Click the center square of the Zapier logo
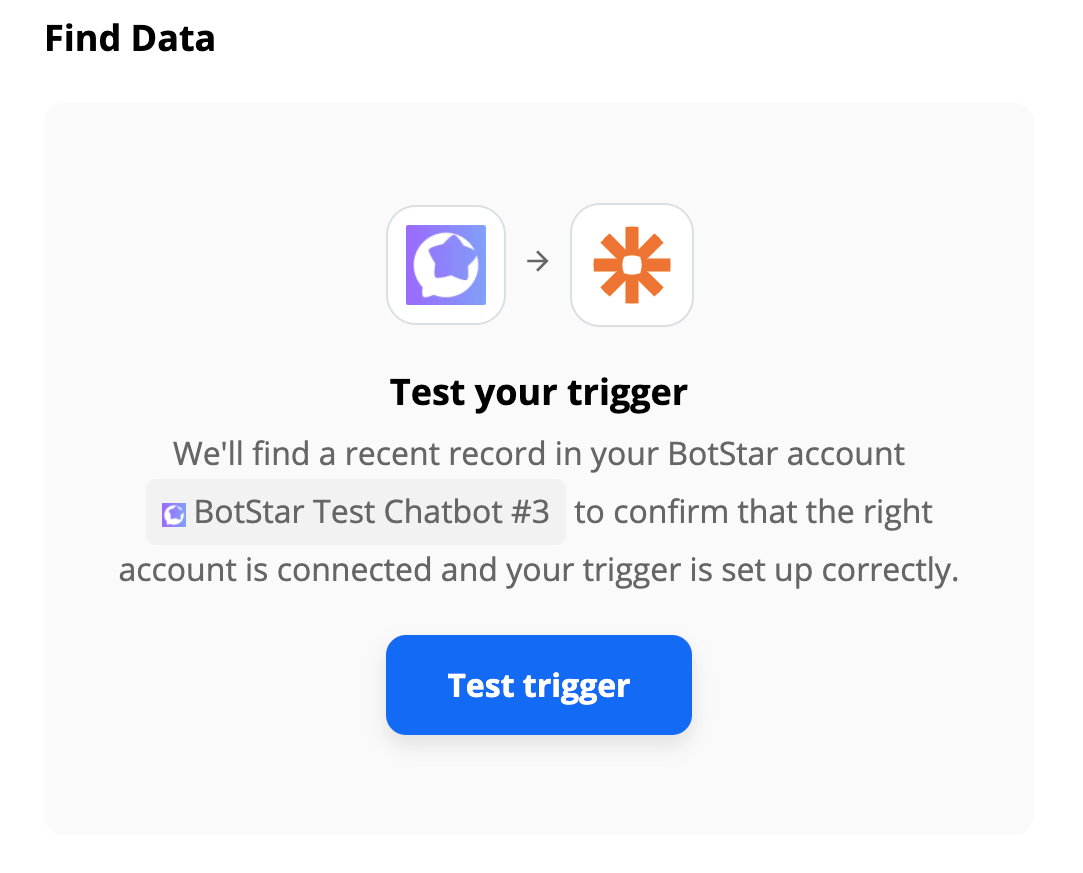Screen dimensions: 1083x873 [632, 265]
